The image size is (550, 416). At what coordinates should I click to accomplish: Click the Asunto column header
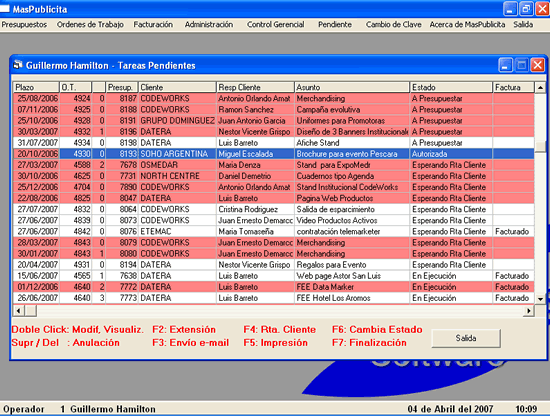[352, 87]
